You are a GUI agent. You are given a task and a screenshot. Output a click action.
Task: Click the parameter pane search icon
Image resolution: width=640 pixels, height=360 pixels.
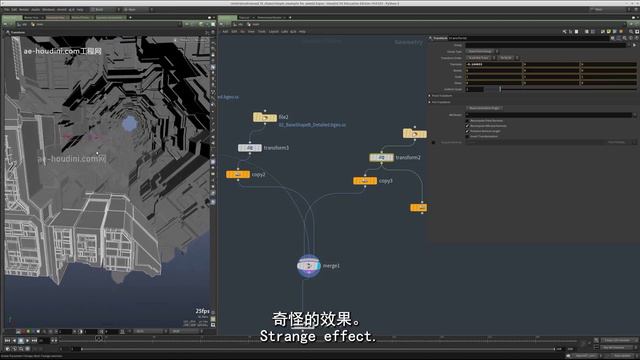click(x=624, y=38)
